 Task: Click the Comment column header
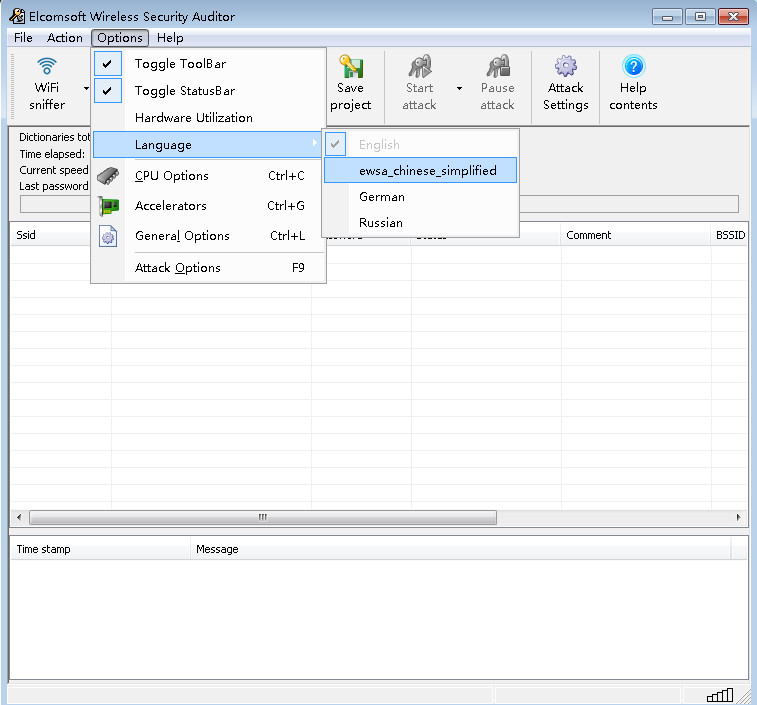click(635, 235)
